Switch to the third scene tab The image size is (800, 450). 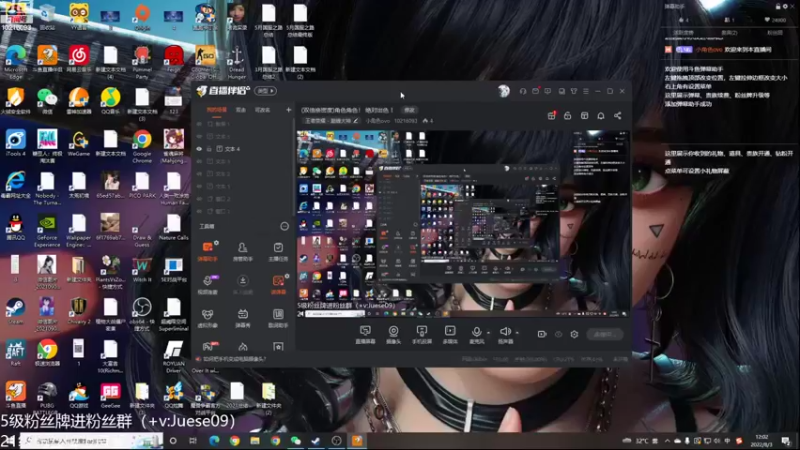[x=262, y=110]
